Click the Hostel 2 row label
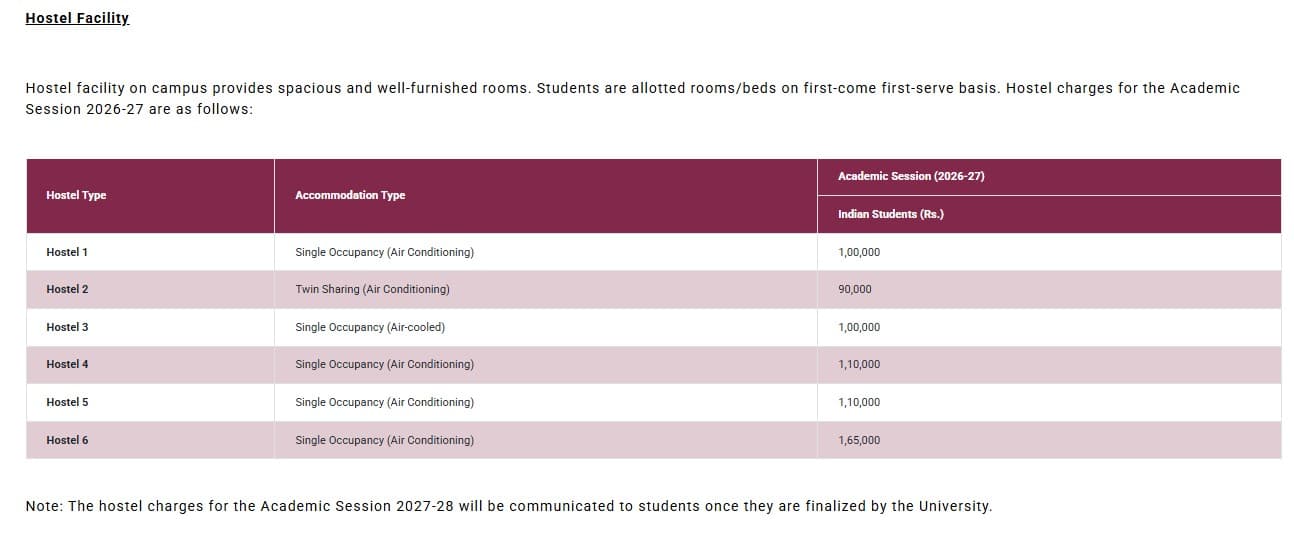Screen dimensions: 1294x533 pos(67,289)
